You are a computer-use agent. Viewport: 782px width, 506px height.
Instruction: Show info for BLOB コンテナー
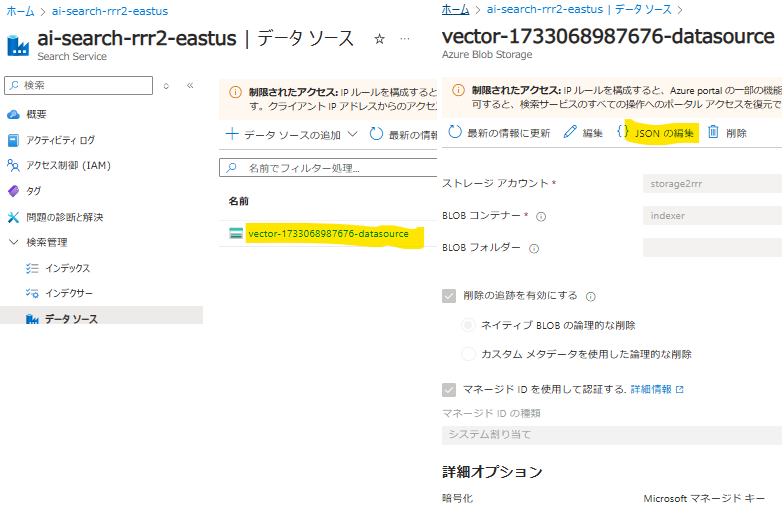(541, 216)
